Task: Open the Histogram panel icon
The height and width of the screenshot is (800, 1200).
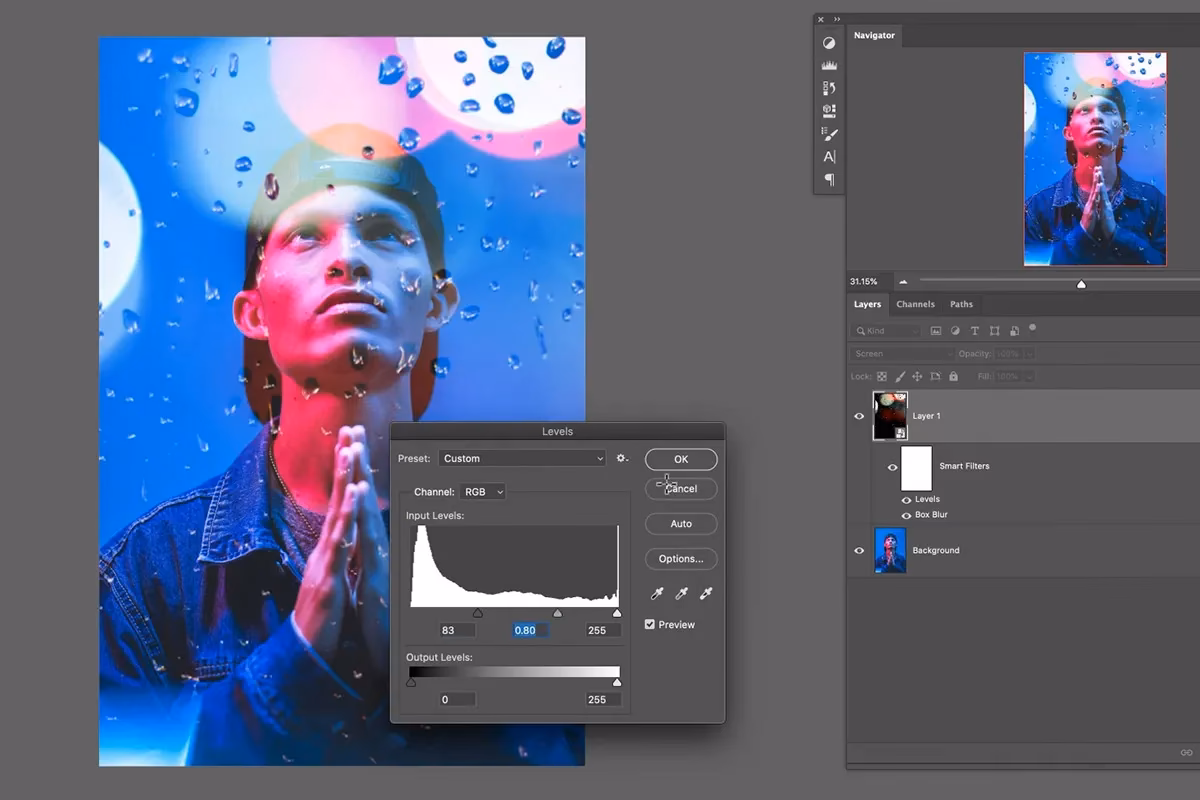Action: tap(828, 64)
